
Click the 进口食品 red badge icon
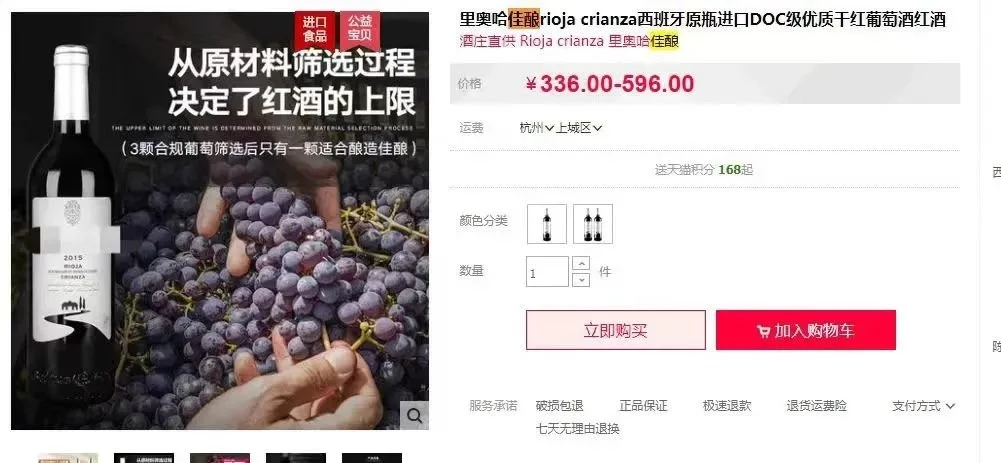point(315,29)
